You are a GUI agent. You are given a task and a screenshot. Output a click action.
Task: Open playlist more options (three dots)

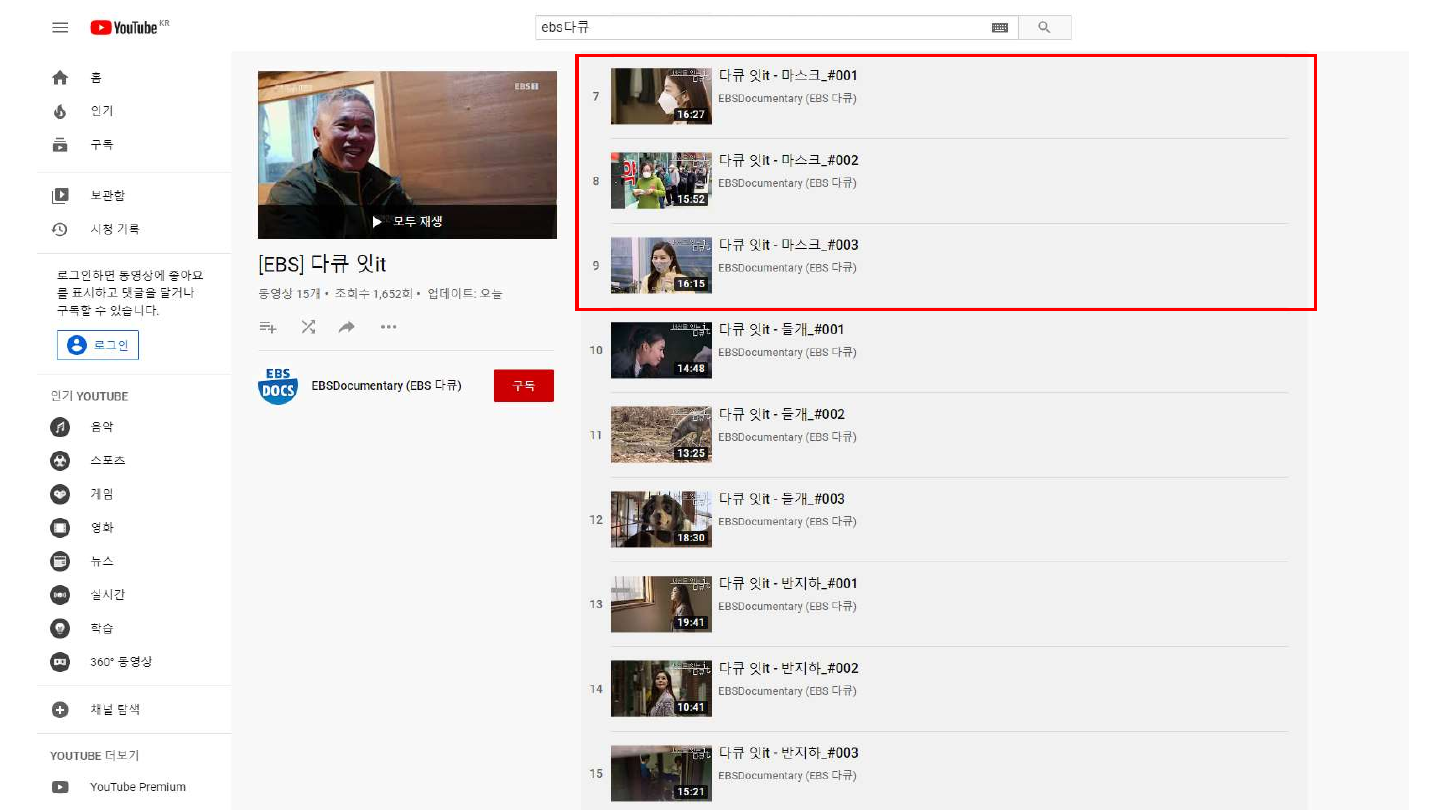pos(389,327)
